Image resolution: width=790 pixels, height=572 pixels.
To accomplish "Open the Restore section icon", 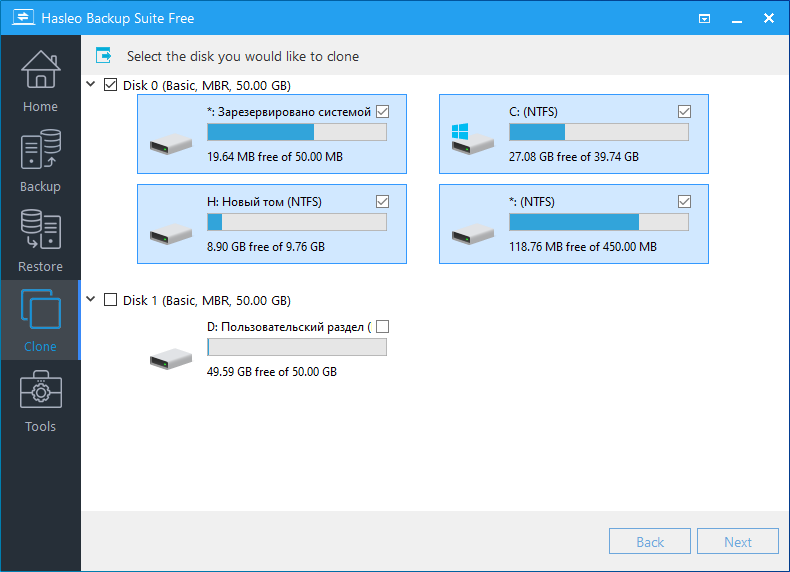I will (40, 230).
